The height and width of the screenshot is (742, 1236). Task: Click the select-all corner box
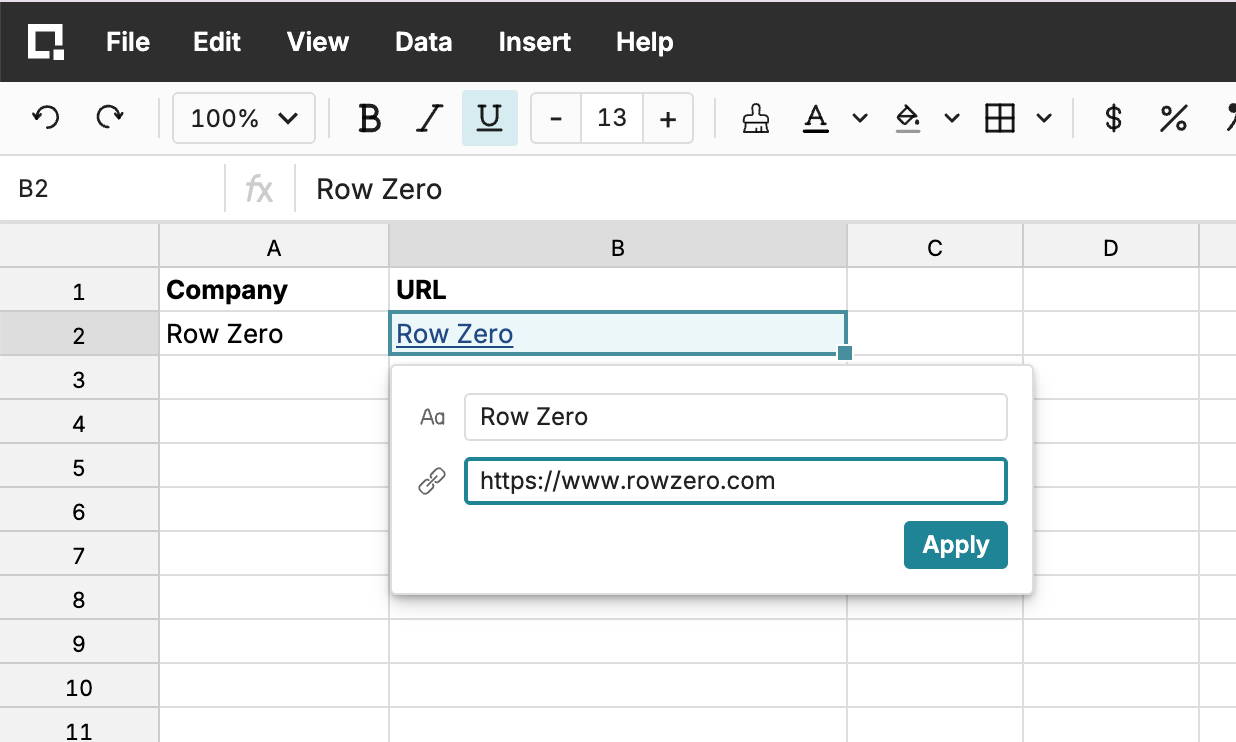(x=79, y=246)
